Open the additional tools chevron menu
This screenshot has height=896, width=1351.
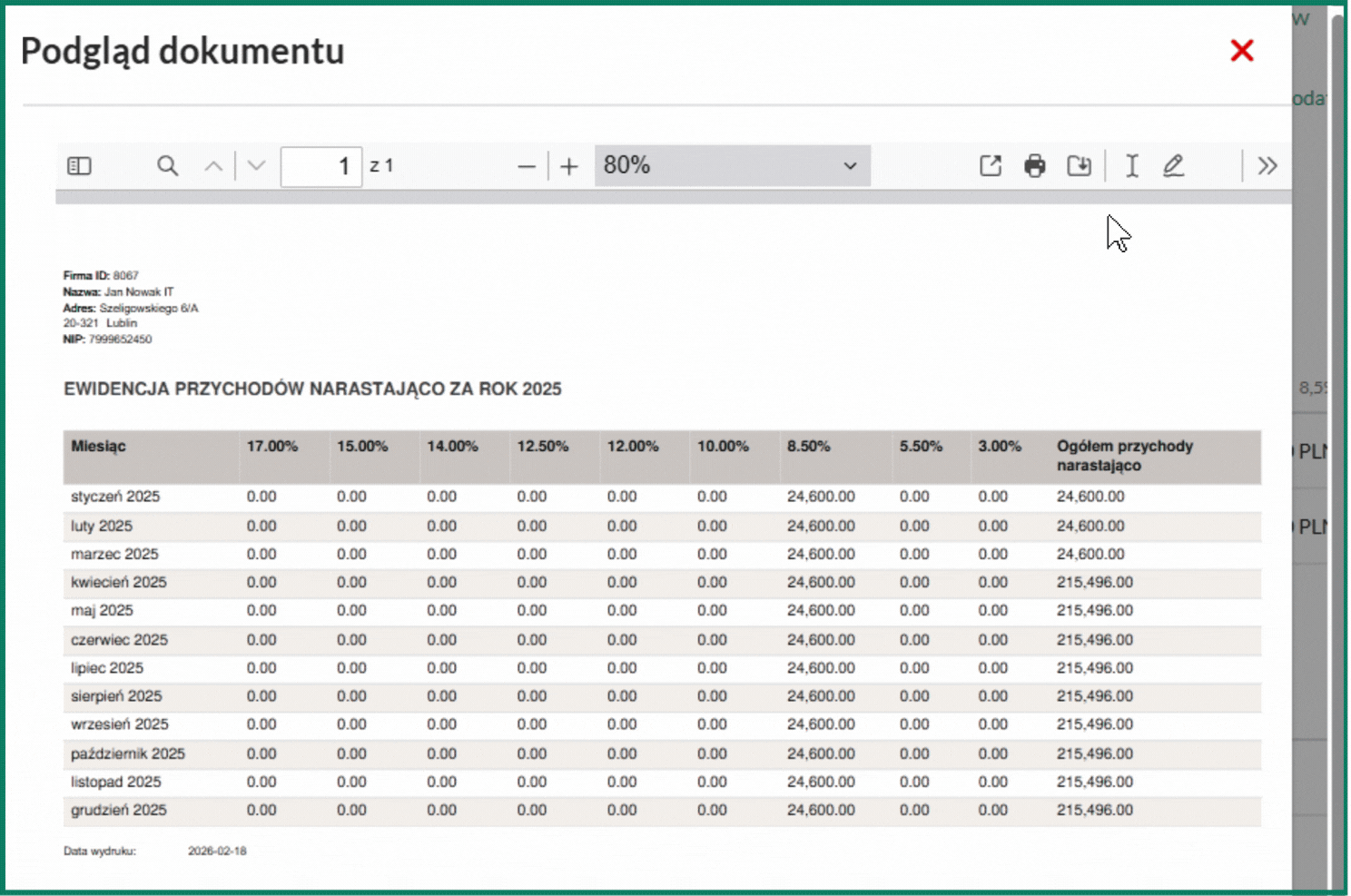point(1267,165)
